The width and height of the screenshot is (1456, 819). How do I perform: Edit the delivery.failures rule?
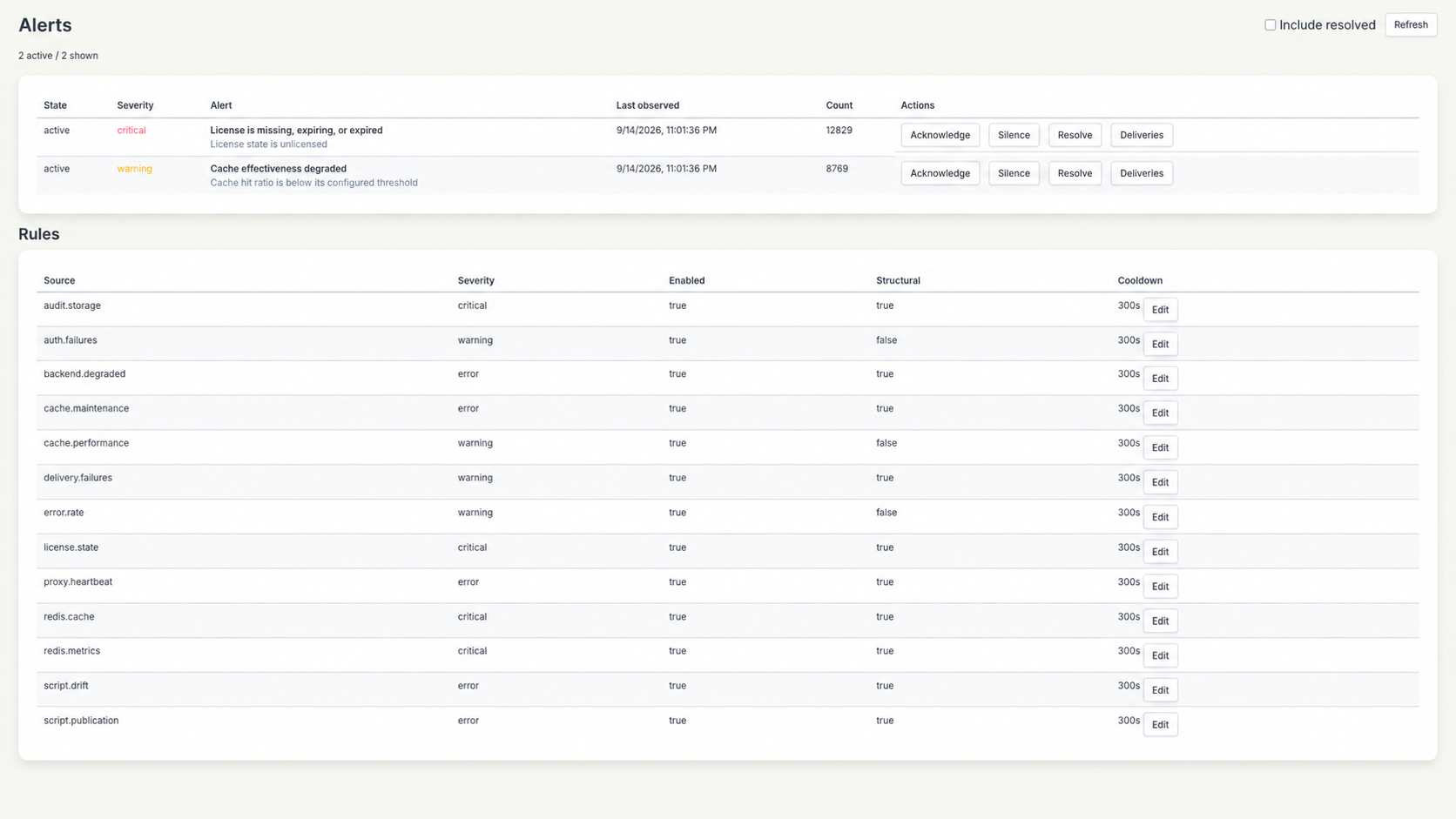(x=1160, y=482)
